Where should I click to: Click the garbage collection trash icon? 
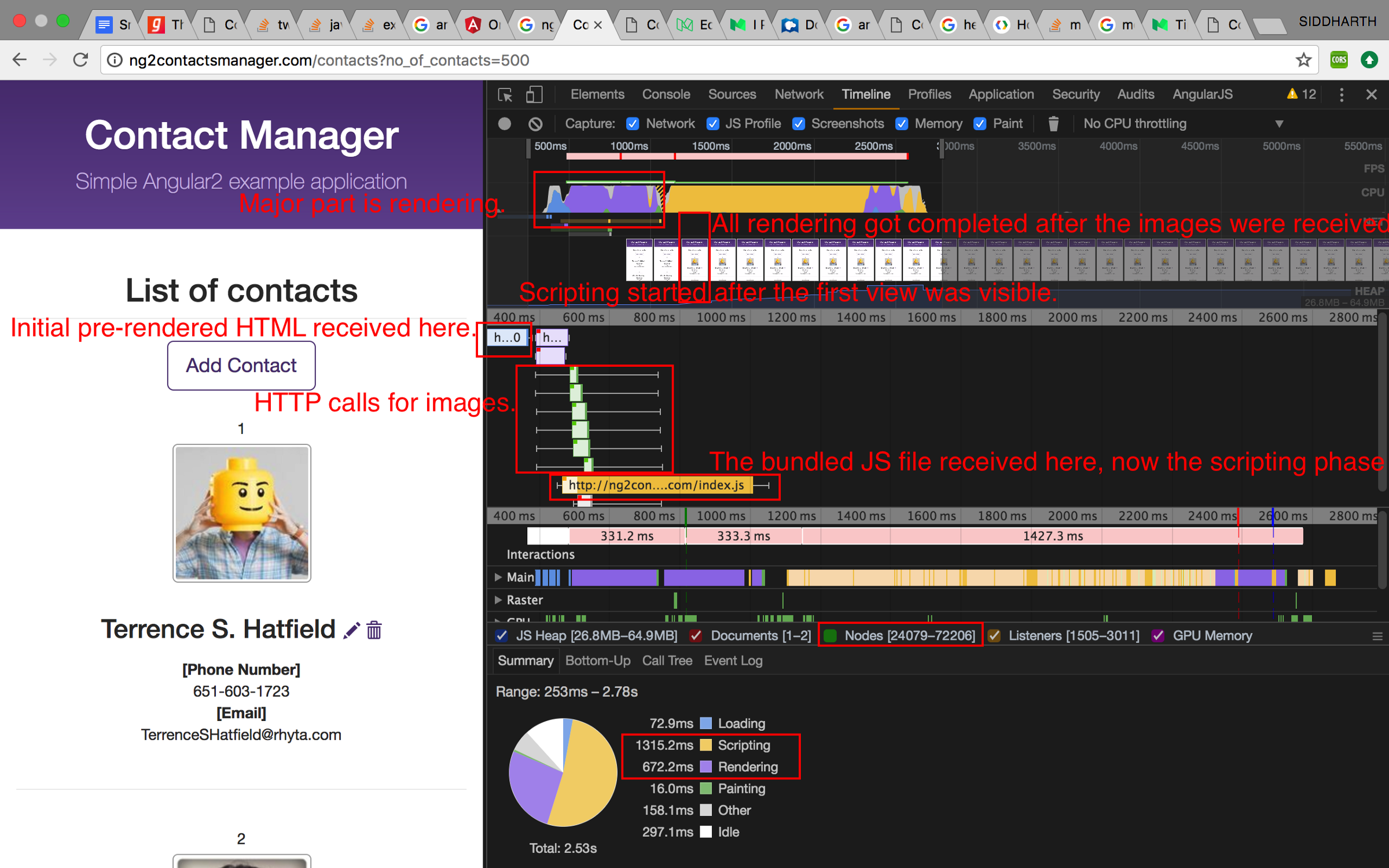click(x=1053, y=124)
